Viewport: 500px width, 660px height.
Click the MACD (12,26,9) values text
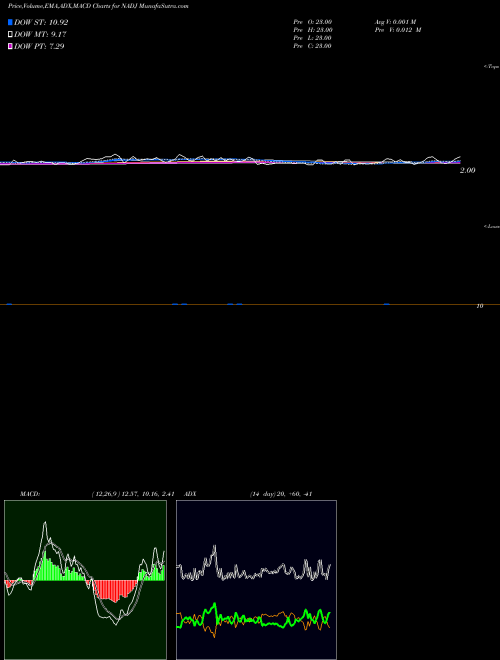pyautogui.click(x=132, y=494)
